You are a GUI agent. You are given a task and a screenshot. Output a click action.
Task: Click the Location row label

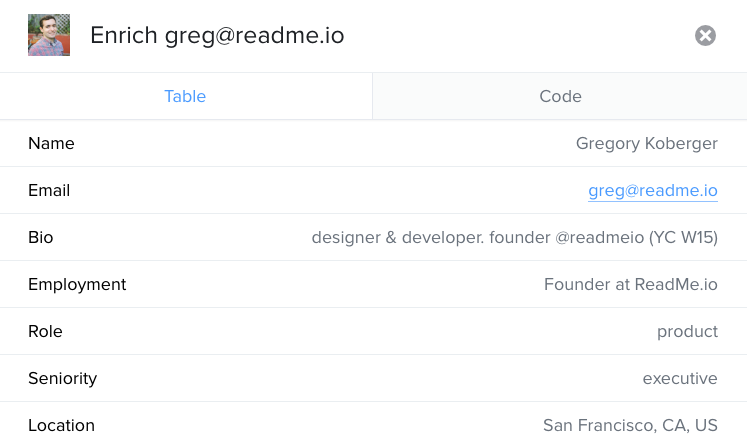point(61,425)
